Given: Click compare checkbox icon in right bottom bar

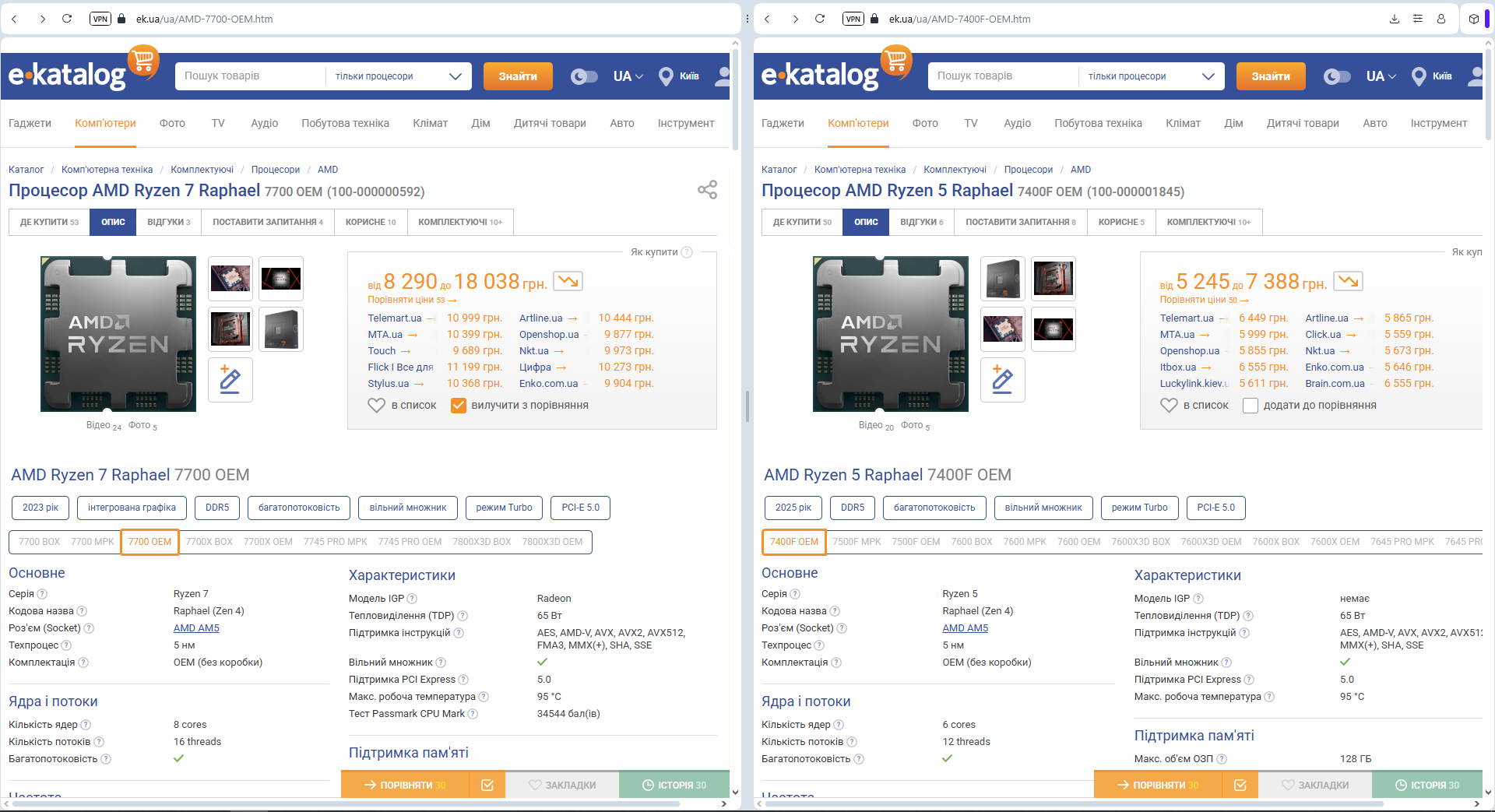Looking at the screenshot, I should click(x=1240, y=785).
